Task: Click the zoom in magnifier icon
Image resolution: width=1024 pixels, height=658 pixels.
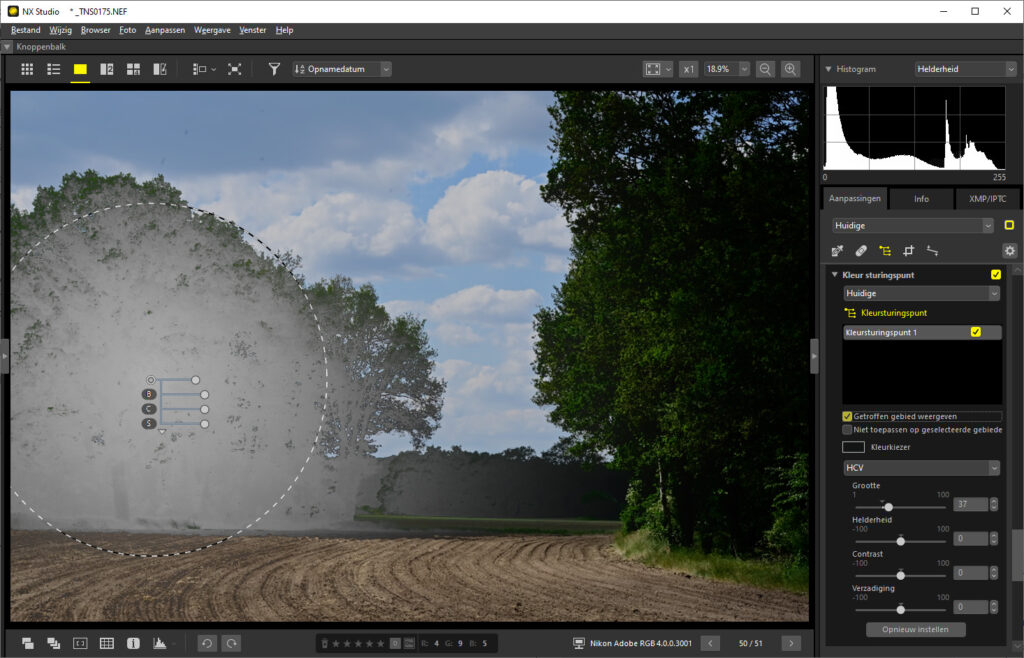Action: pos(791,69)
